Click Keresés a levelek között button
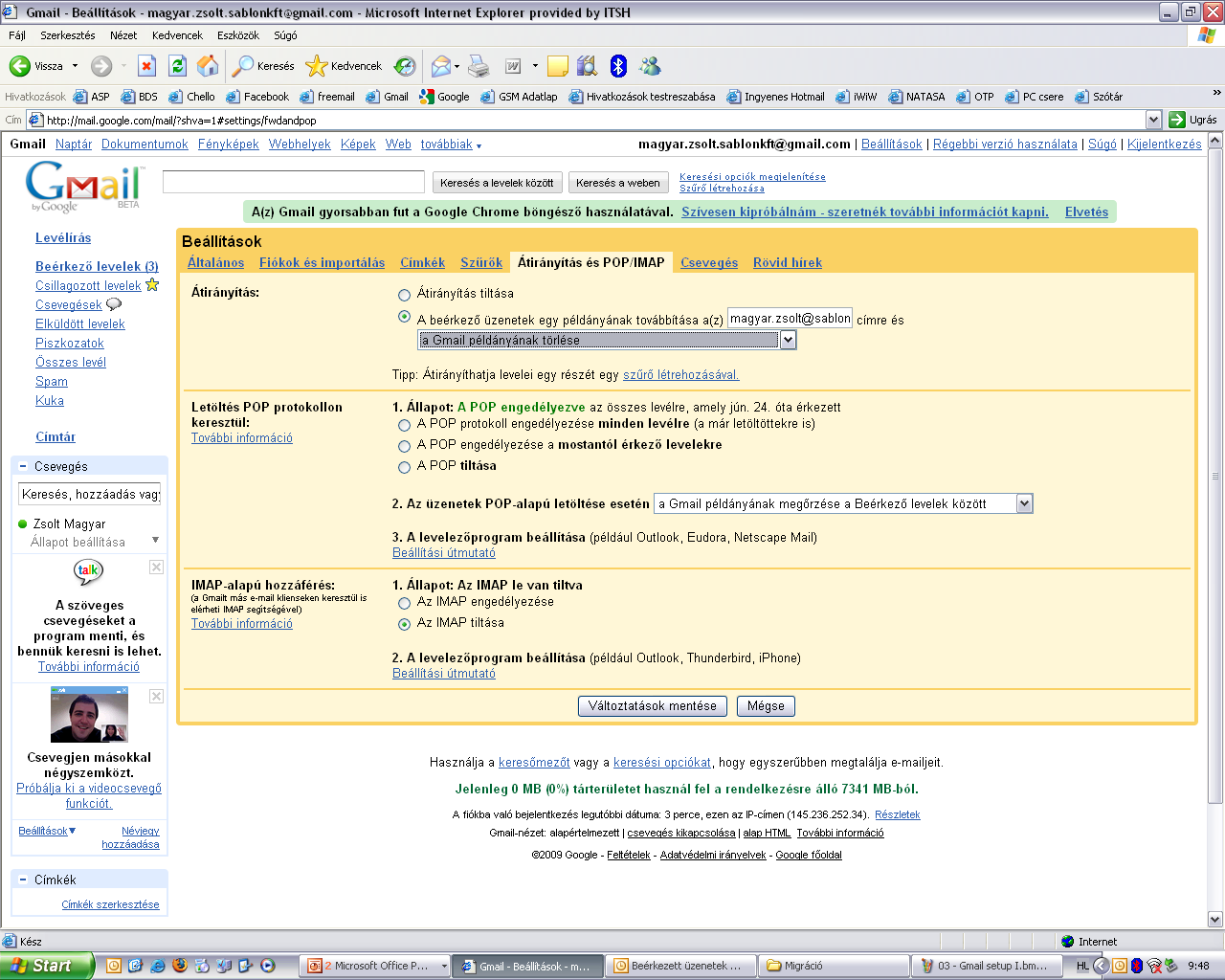Screen dimensions: 1225x980 [x=497, y=183]
